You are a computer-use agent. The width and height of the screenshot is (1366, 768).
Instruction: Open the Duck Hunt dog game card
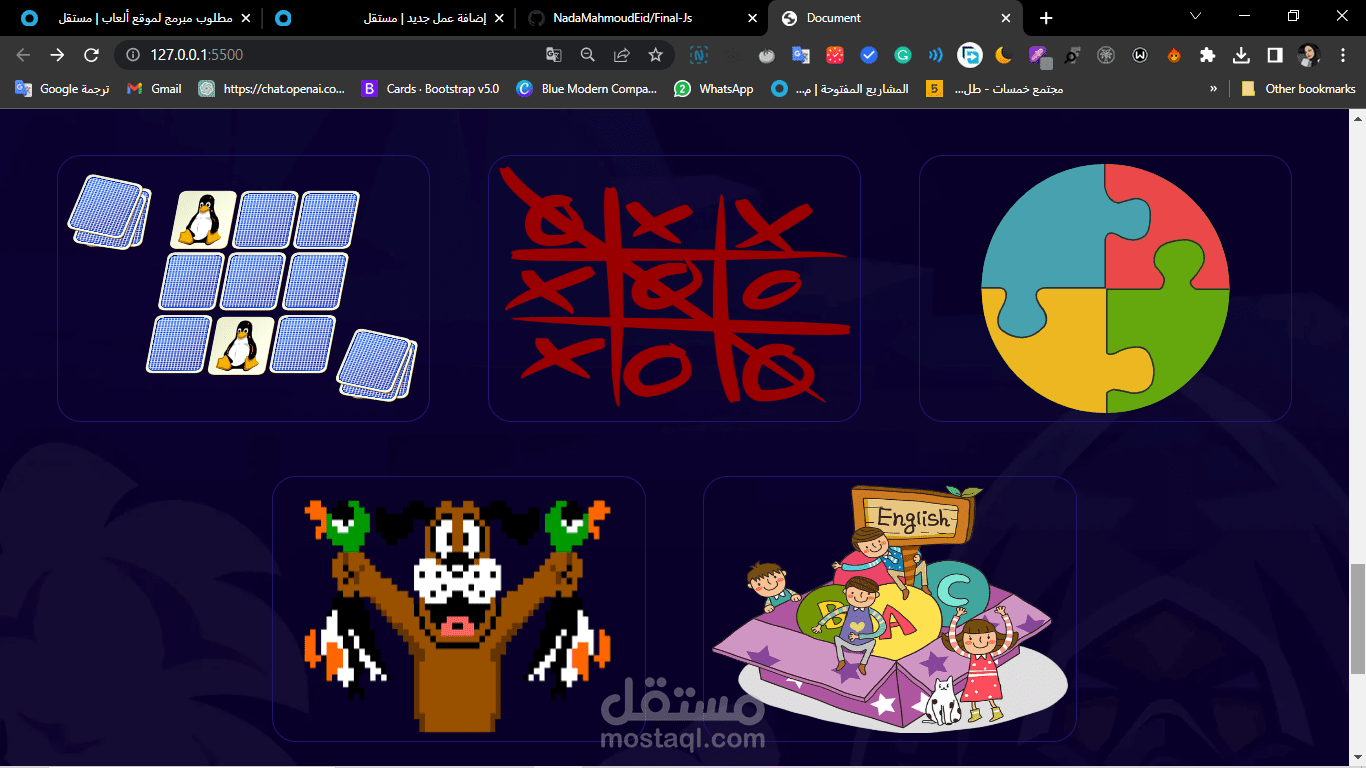point(459,609)
